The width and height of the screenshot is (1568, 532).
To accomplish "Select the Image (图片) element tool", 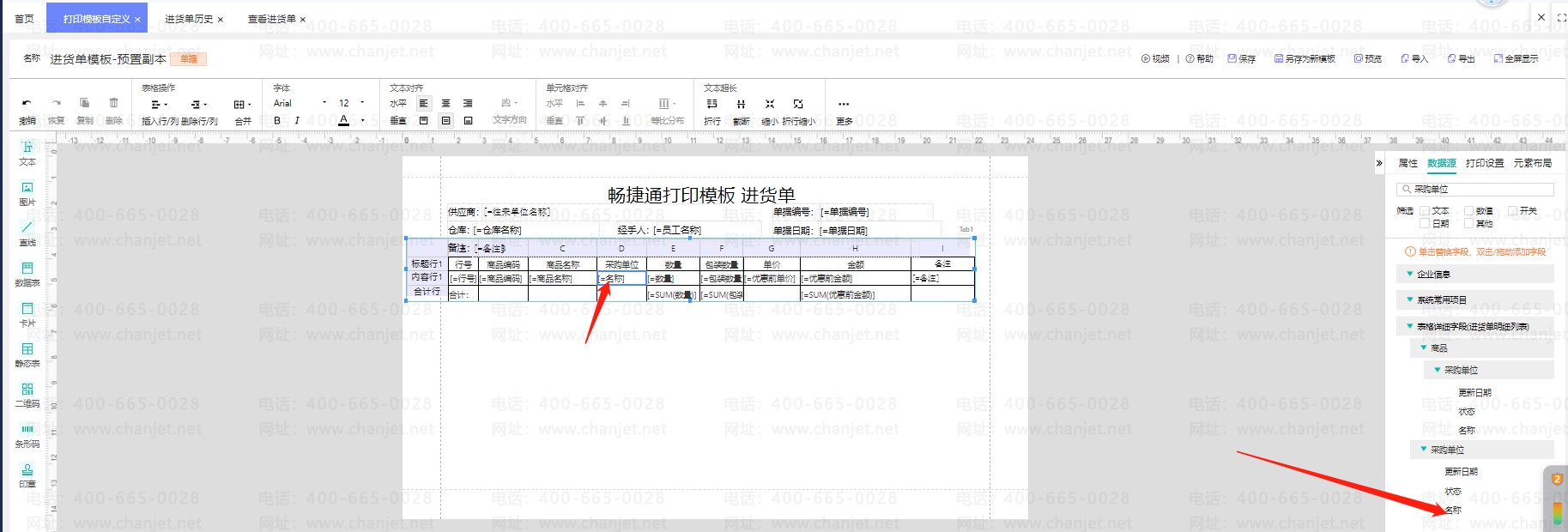I will [27, 194].
